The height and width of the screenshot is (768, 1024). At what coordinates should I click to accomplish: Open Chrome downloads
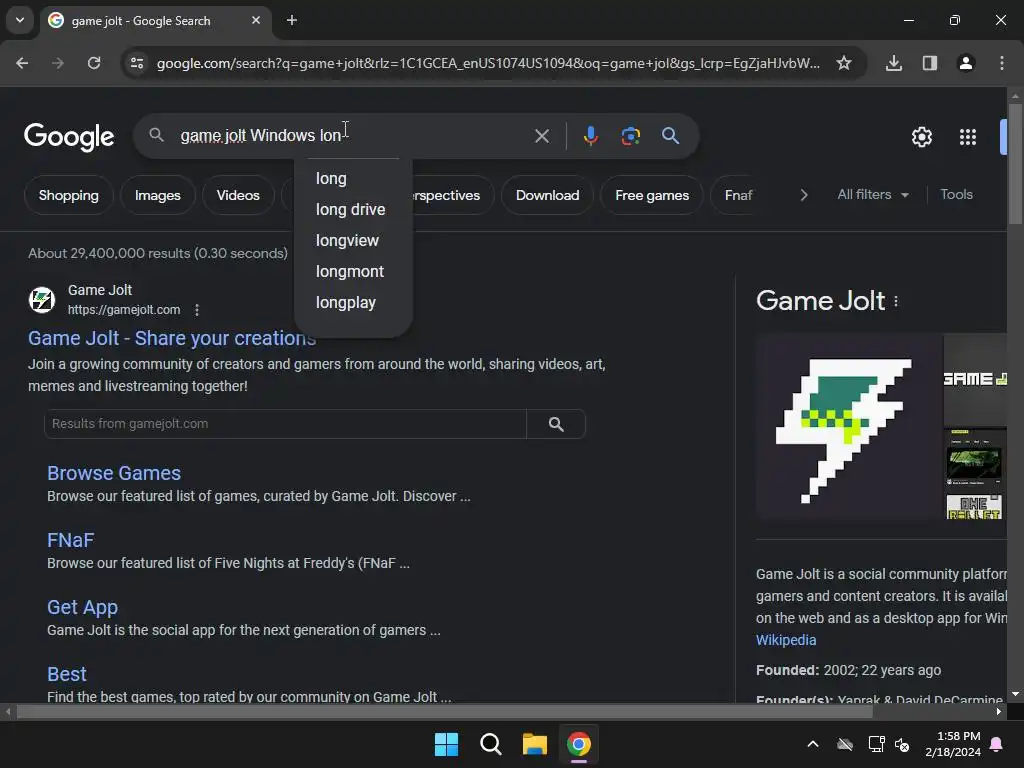894,63
